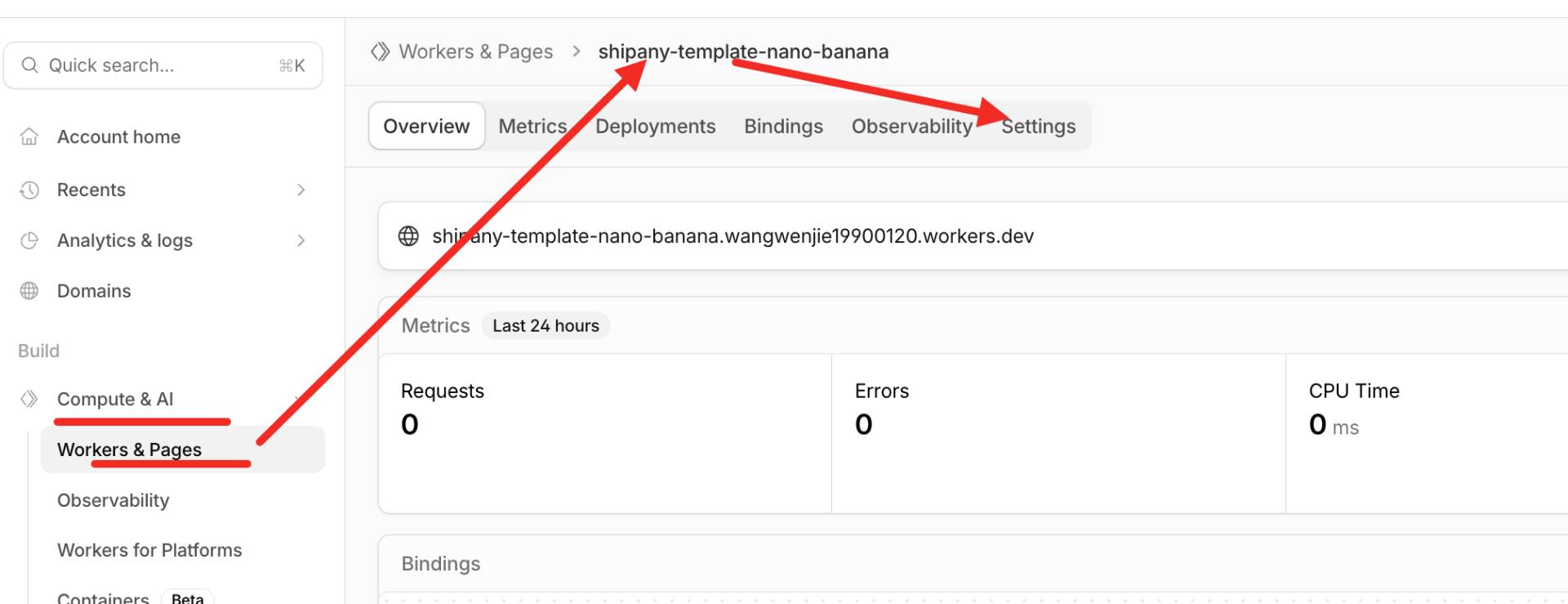The height and width of the screenshot is (604, 1568).
Task: Open the Settings tab
Action: coord(1038,127)
